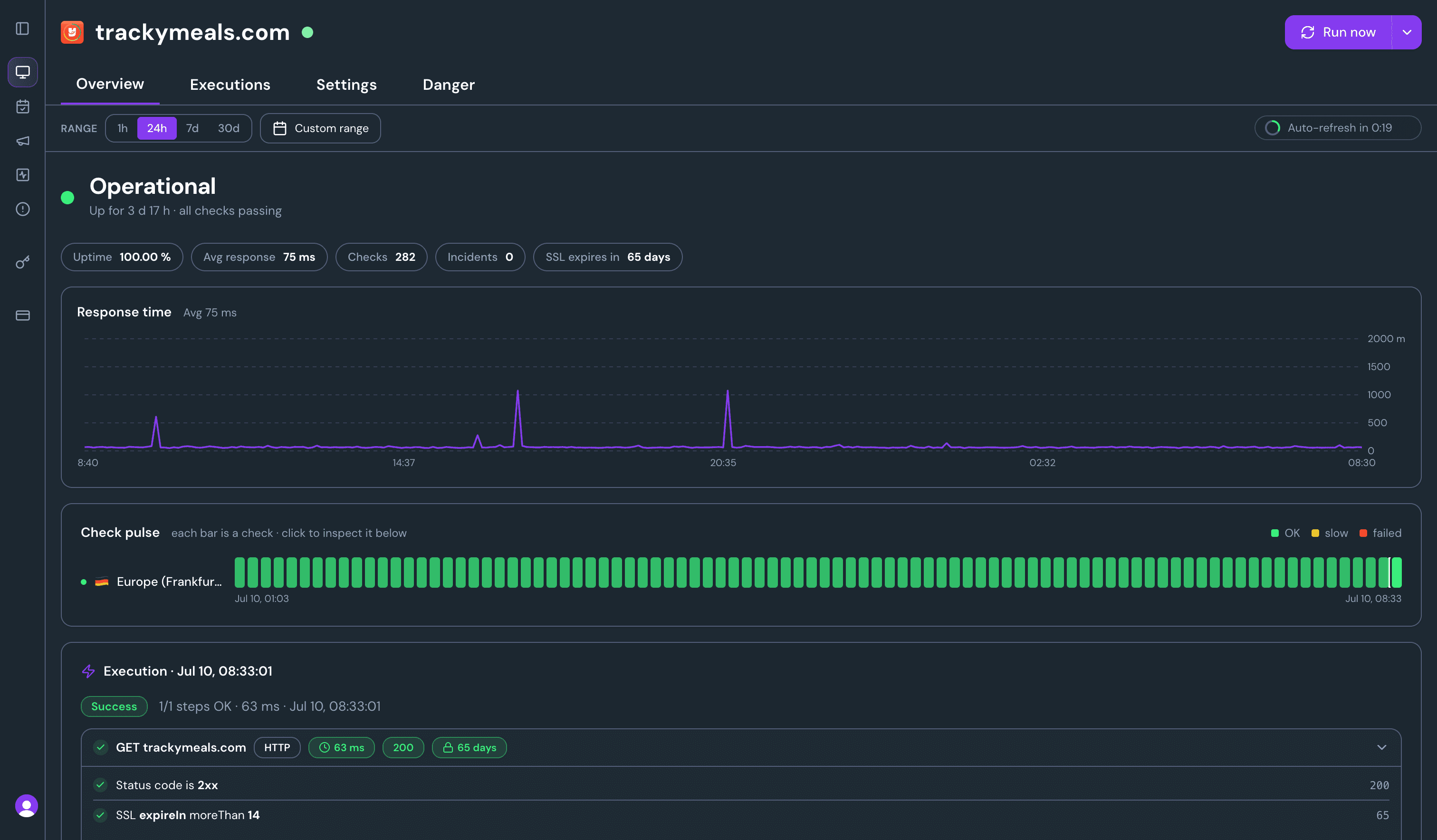Image resolution: width=1437 pixels, height=840 pixels.
Task: Switch to the Executions tab
Action: (x=230, y=85)
